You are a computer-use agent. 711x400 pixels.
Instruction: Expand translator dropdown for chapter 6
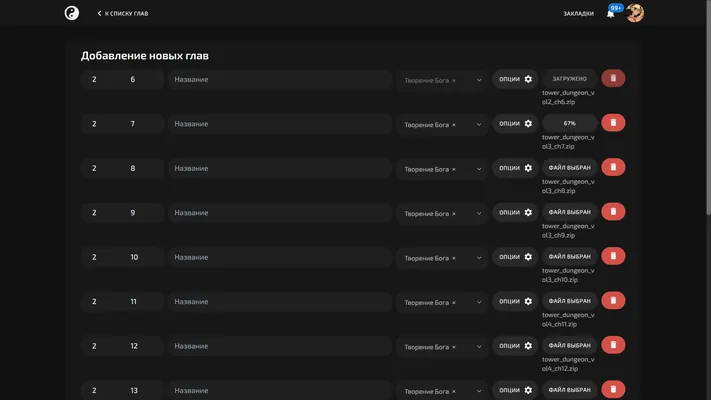tap(479, 80)
